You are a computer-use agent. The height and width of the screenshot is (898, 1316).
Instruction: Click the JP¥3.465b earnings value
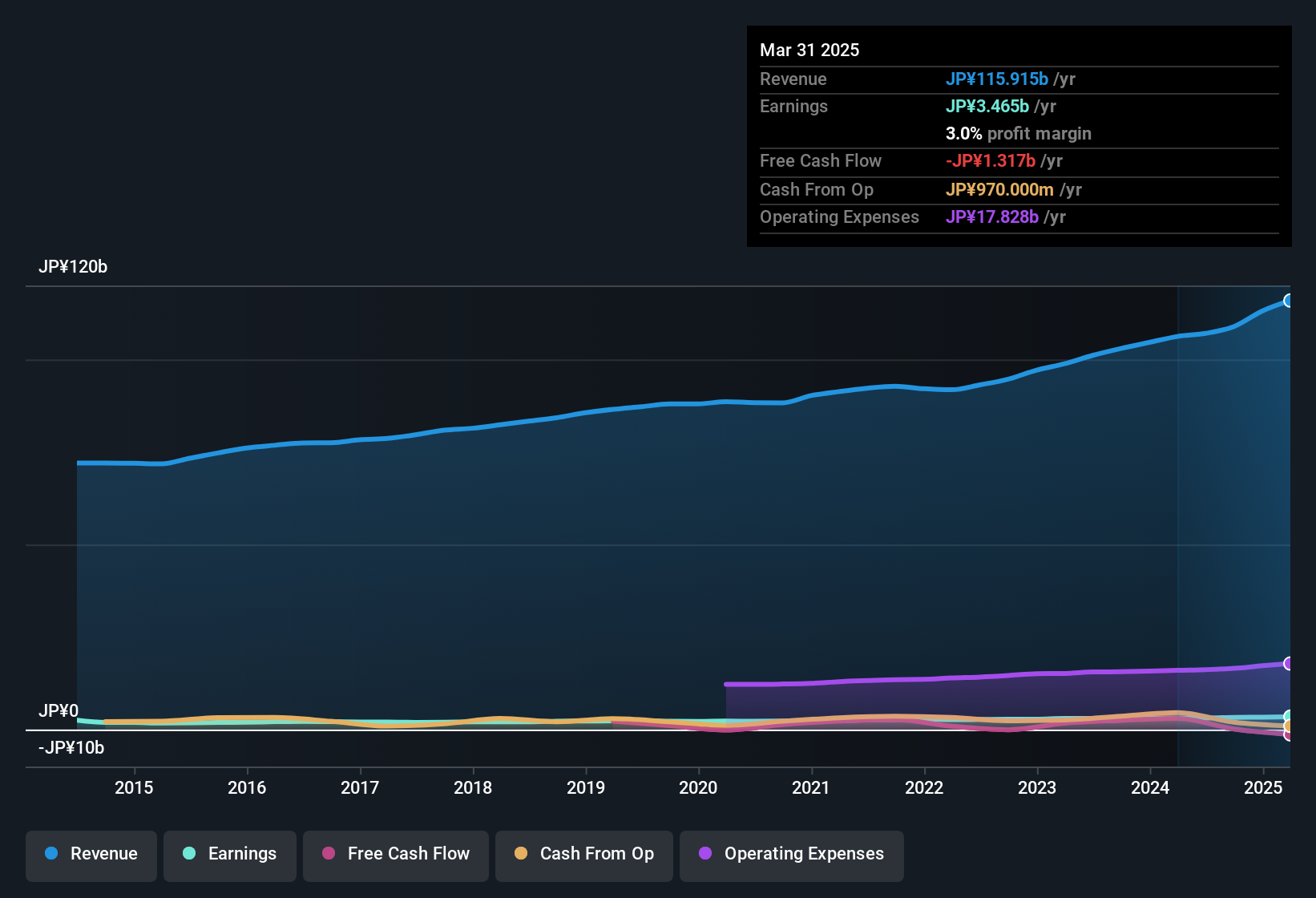987,106
